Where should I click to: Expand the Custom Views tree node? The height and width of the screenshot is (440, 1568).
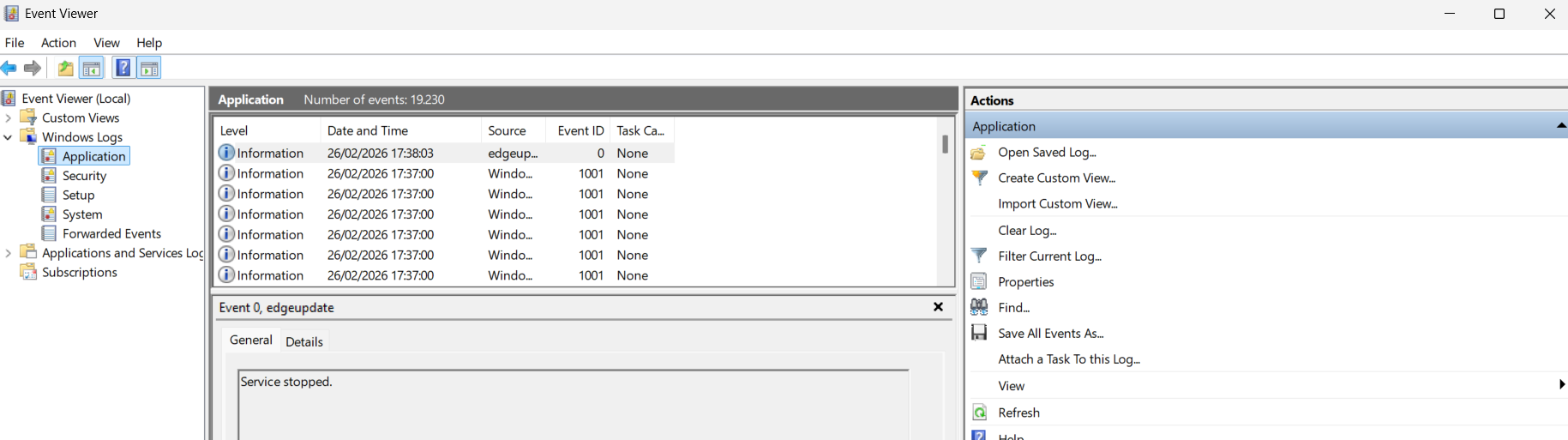[9, 118]
